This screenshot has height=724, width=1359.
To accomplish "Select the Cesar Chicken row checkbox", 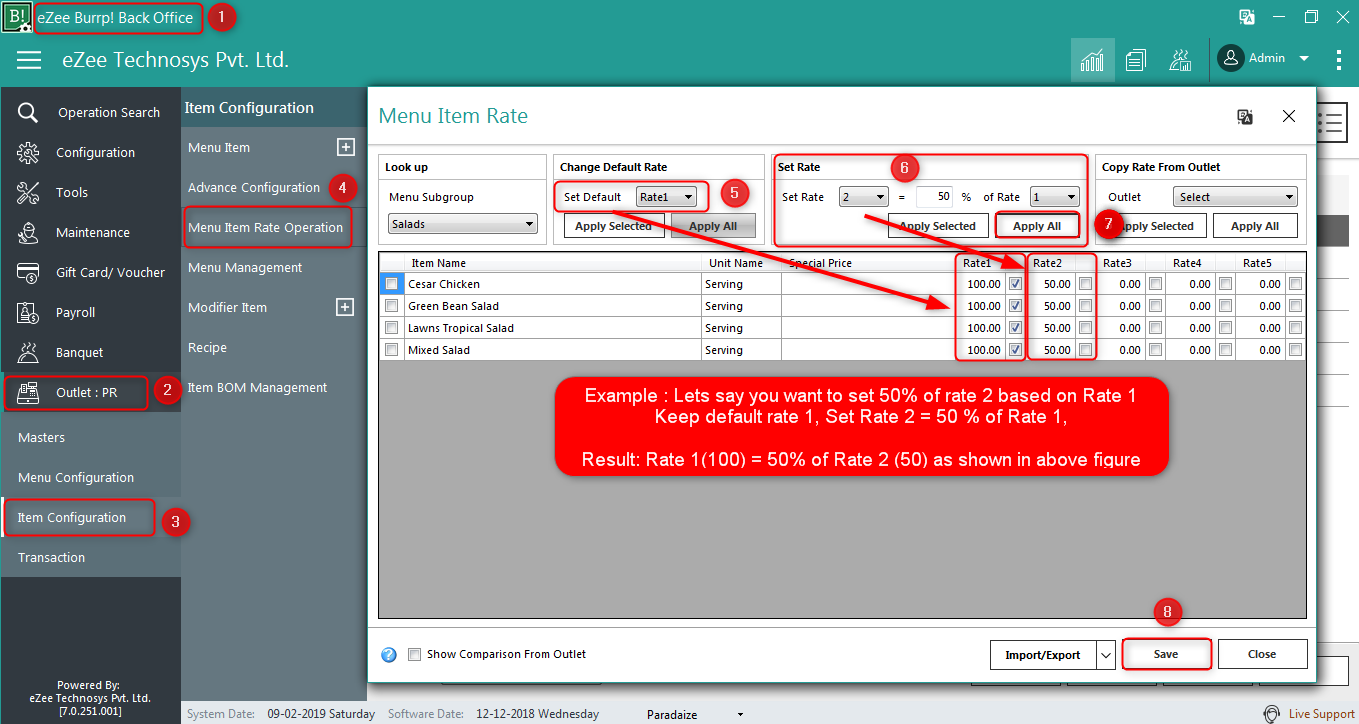I will click(391, 284).
